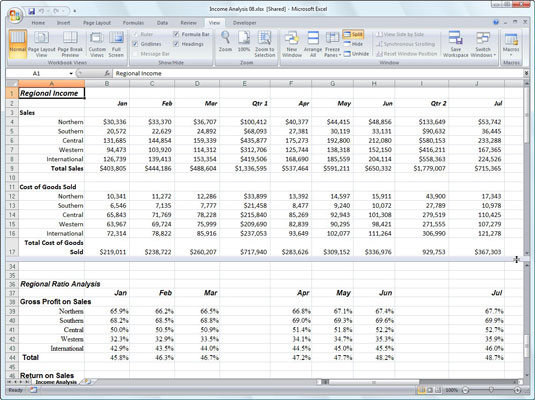Open Custom Views dialog
The width and height of the screenshot is (535, 400).
pos(97,44)
